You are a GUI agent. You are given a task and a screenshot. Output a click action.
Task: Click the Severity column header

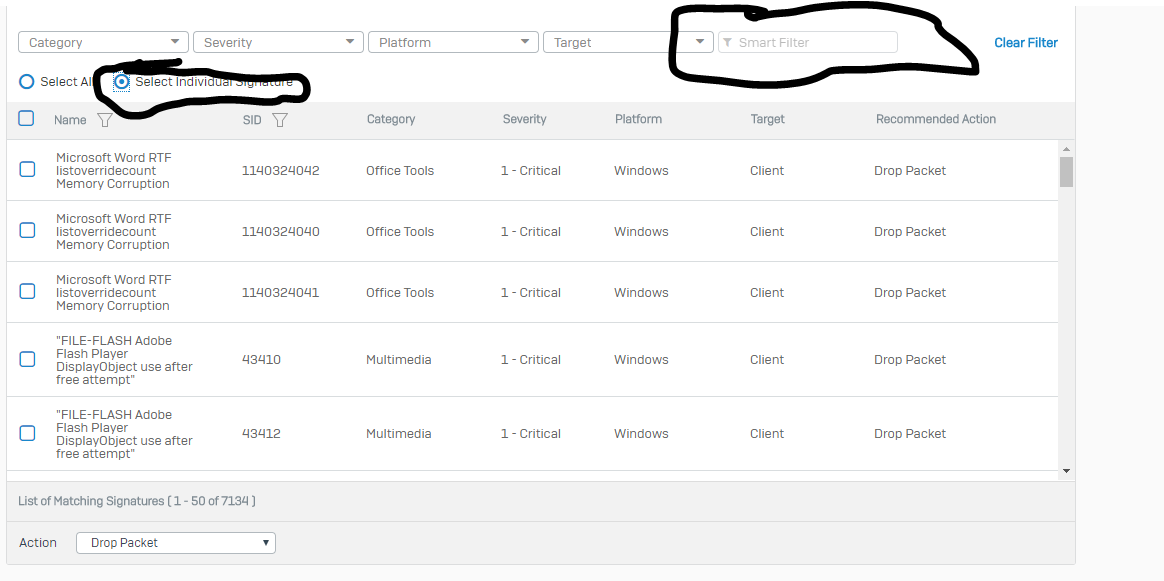[524, 119]
